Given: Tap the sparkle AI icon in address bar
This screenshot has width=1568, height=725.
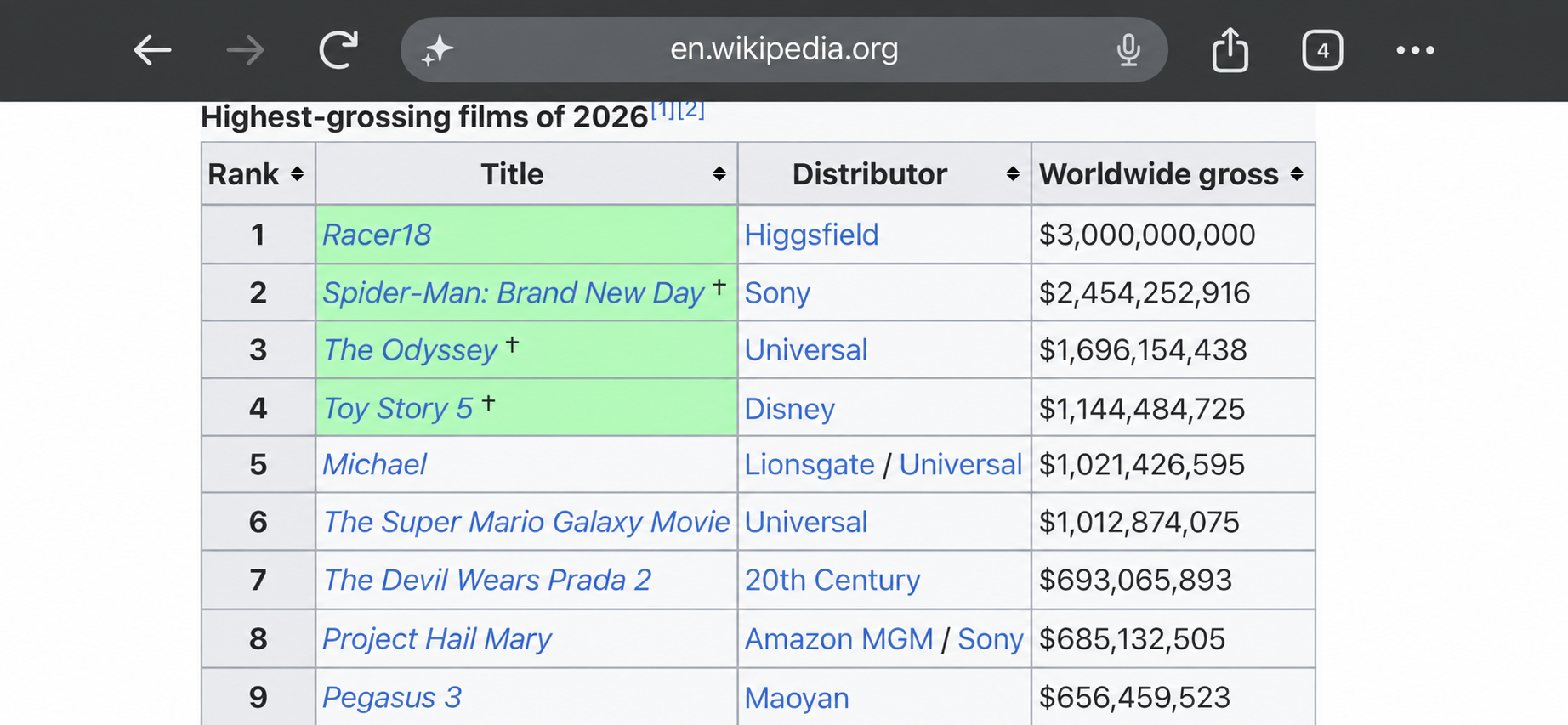Looking at the screenshot, I should [x=438, y=50].
